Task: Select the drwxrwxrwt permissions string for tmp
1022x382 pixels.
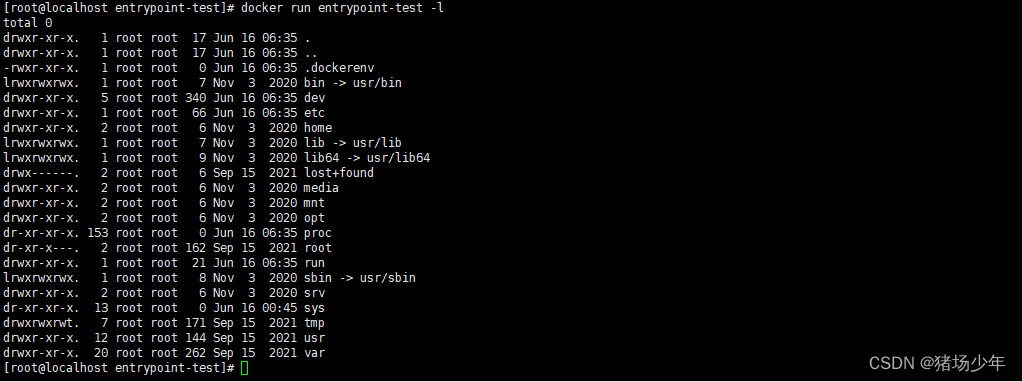Action: pos(41,323)
